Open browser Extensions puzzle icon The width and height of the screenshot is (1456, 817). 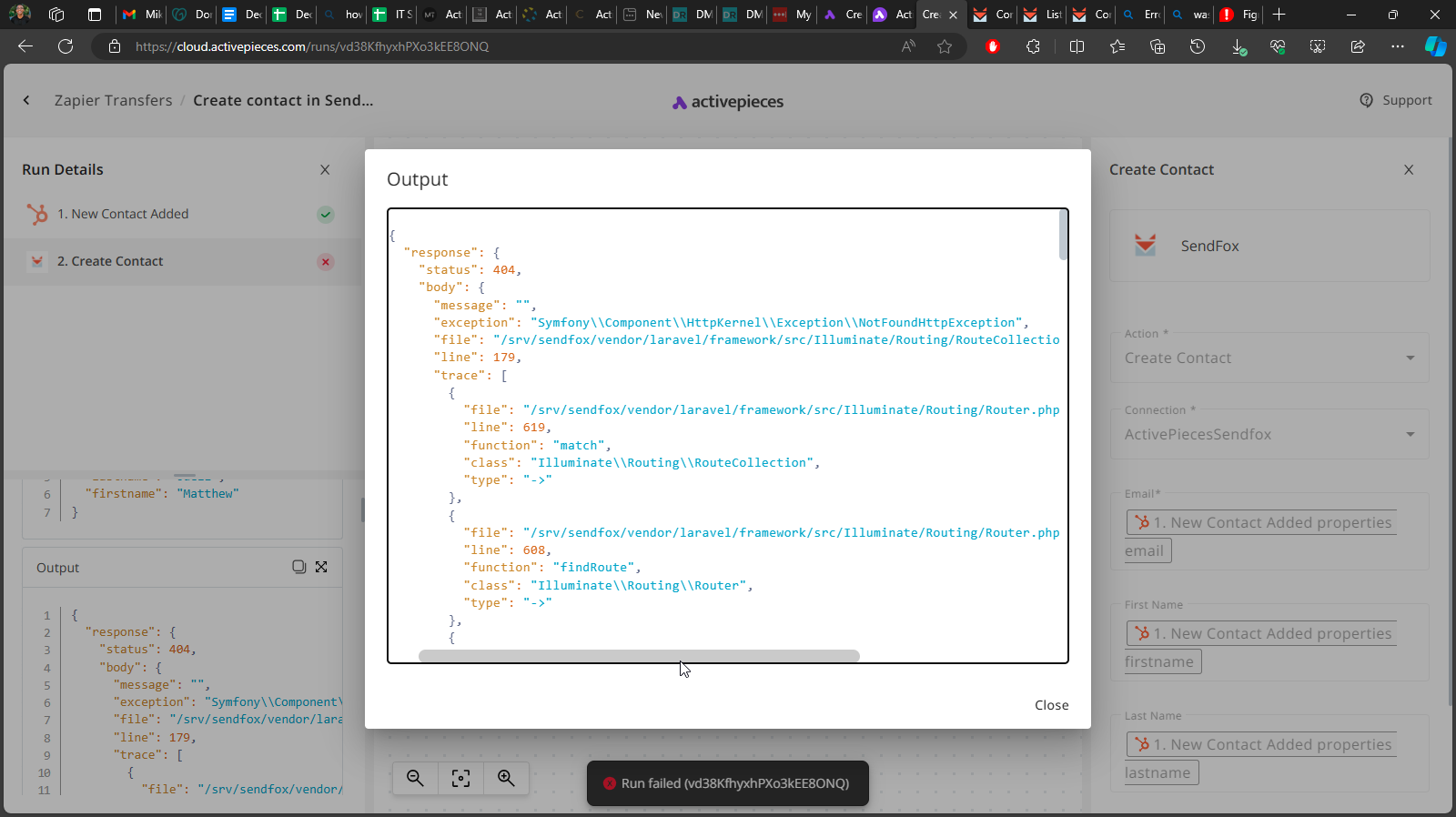coord(1033,46)
